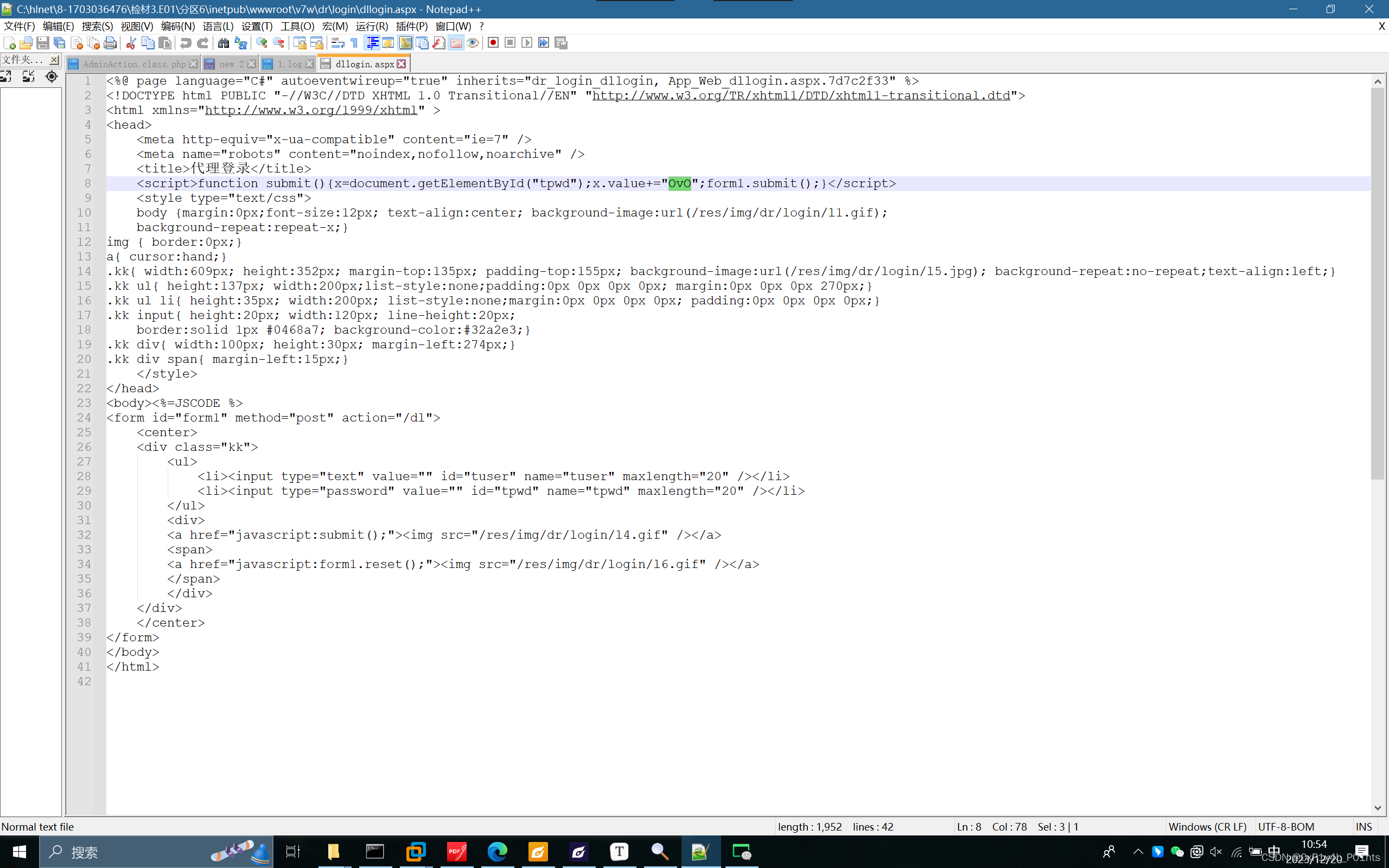Viewport: 1389px width, 868px height.
Task: Open the 编码(N) menu
Action: coord(177,27)
